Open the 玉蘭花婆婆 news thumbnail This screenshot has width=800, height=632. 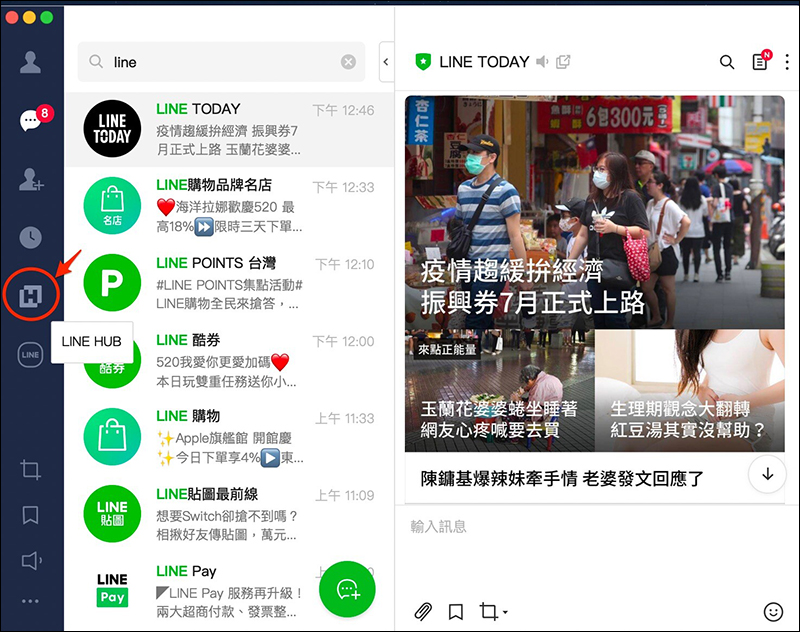point(500,390)
